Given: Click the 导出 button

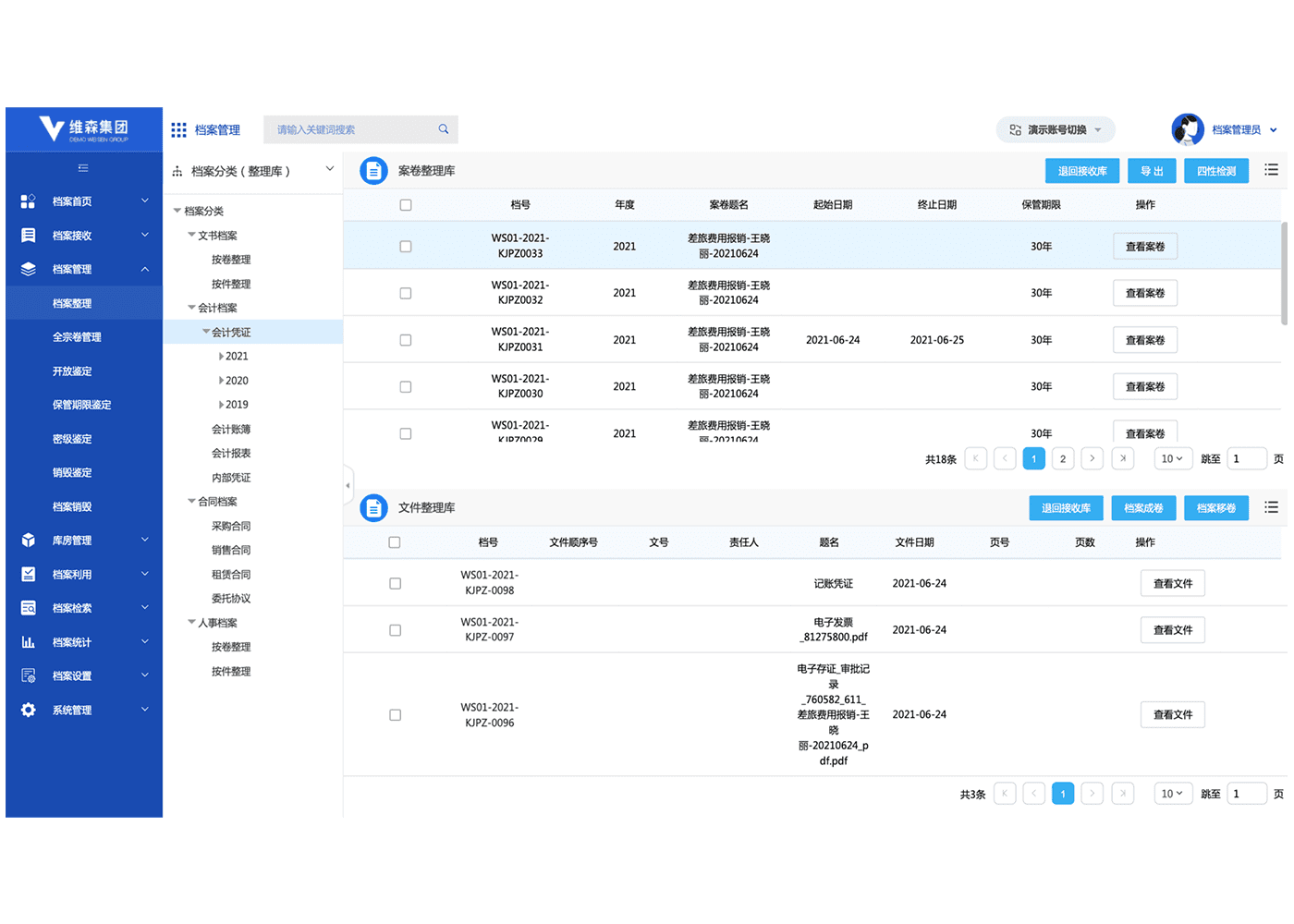Looking at the screenshot, I should 1152,171.
